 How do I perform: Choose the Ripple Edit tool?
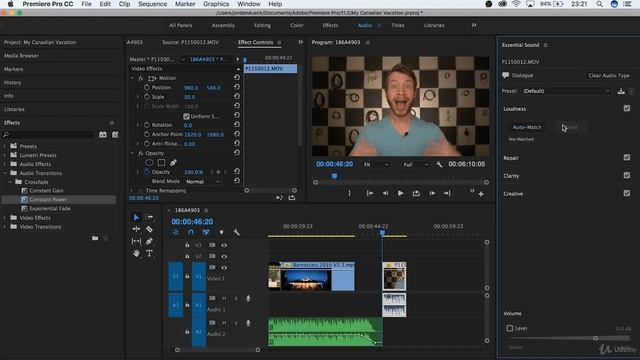(136, 229)
